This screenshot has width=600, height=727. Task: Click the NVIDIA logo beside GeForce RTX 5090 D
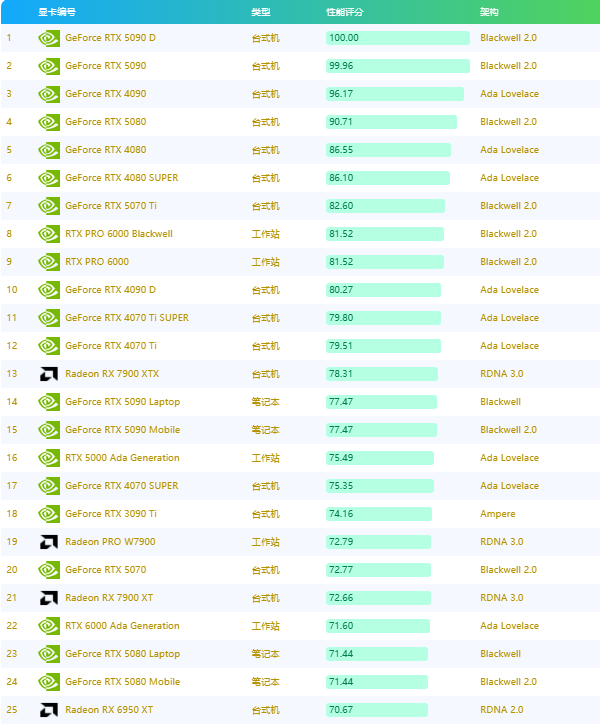click(49, 38)
